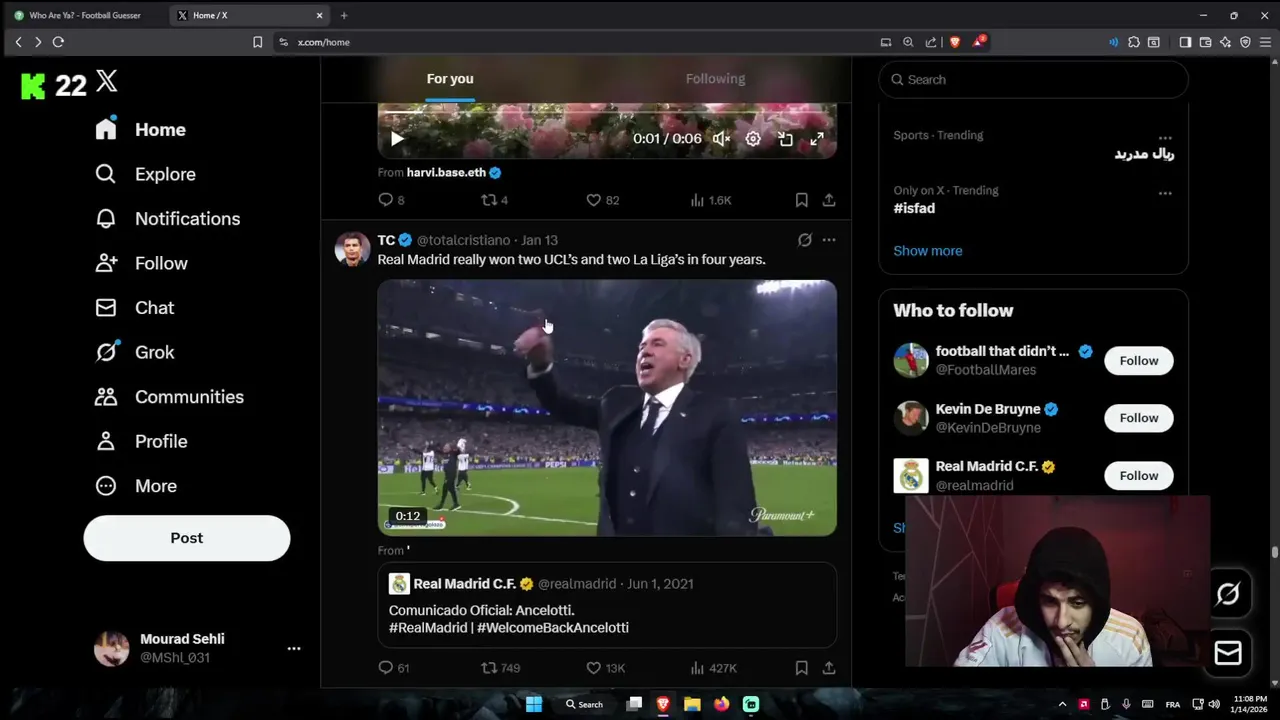Close the Home / X browser tab
Screen dimensions: 1280x720
(320, 15)
